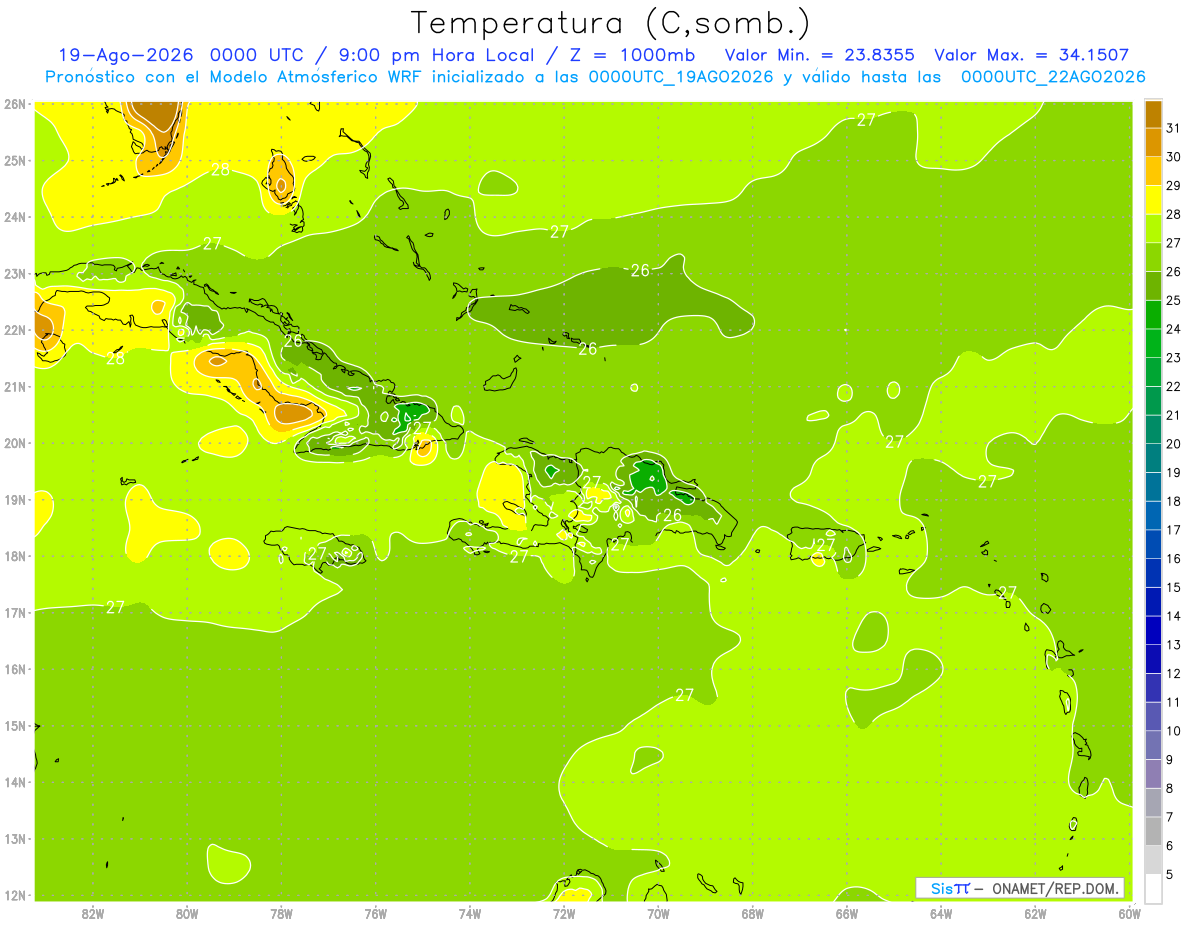1200x927 pixels.
Task: Click the color scale label 20
Action: 1174,444
